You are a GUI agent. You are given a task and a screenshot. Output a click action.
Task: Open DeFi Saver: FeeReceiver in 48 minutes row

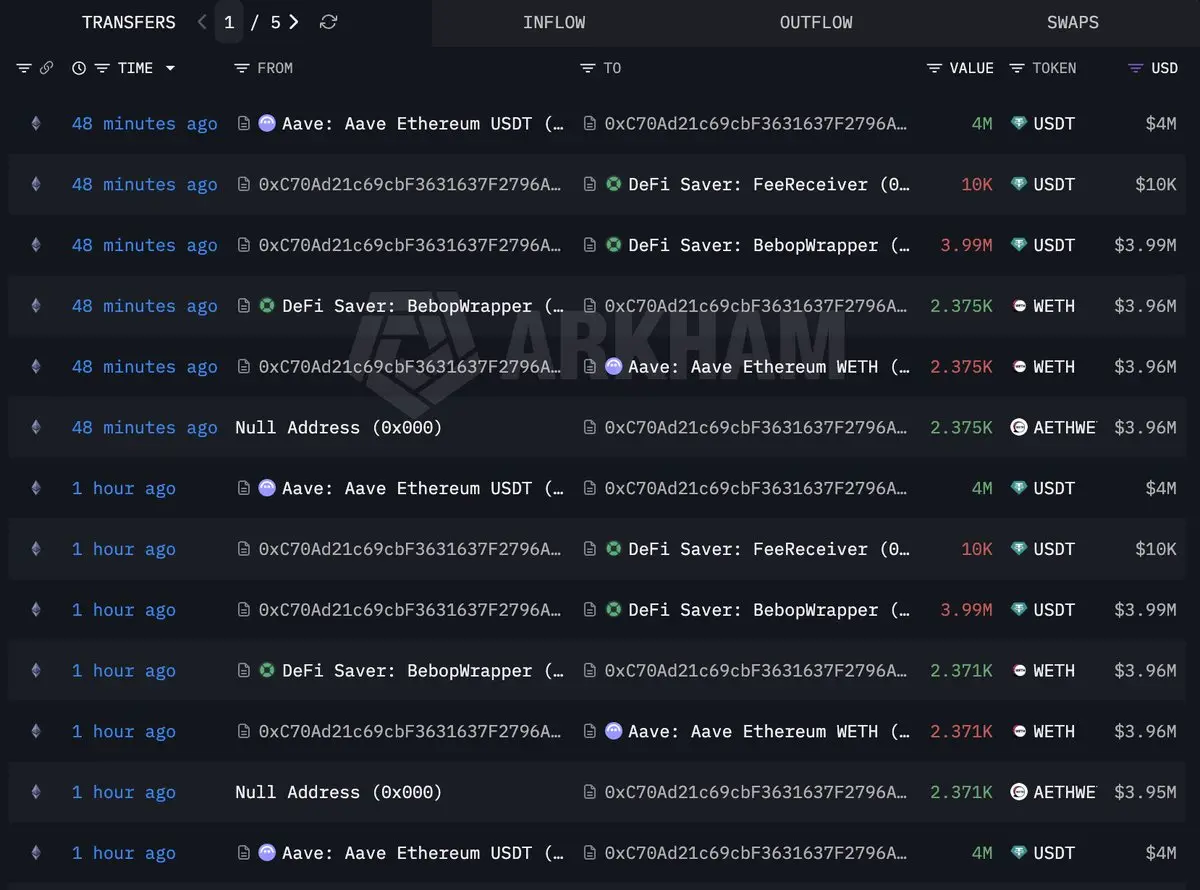[769, 185]
